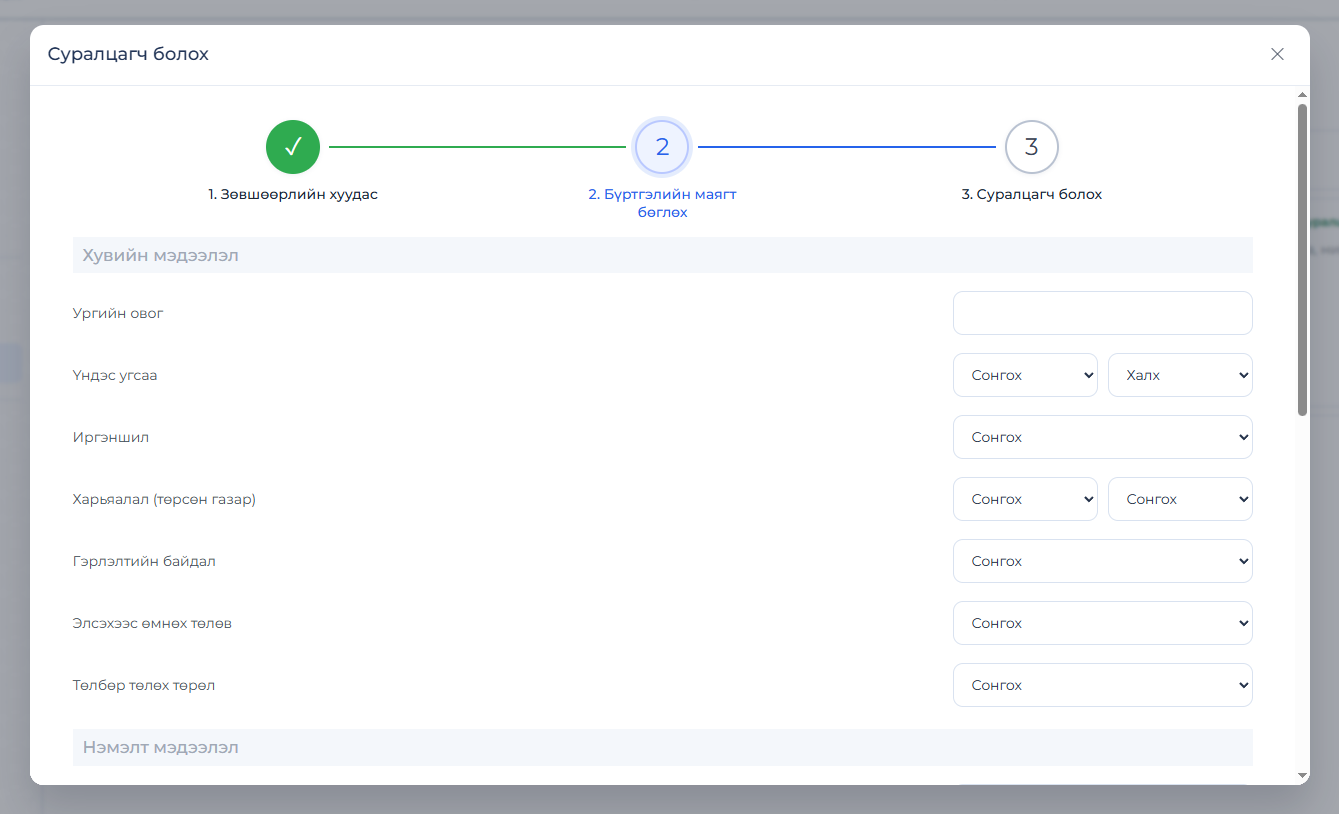The image size is (1339, 814).
Task: Click the green checkmark step 1 circle
Action: click(293, 147)
